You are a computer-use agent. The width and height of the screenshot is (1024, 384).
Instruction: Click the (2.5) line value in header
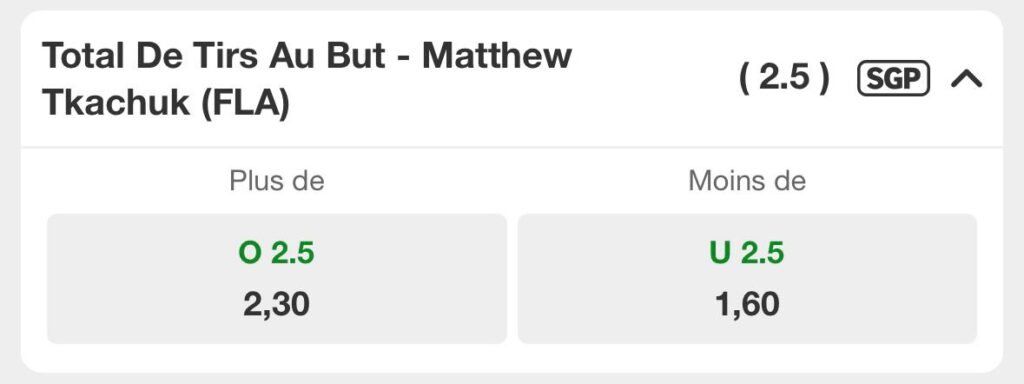tap(784, 79)
